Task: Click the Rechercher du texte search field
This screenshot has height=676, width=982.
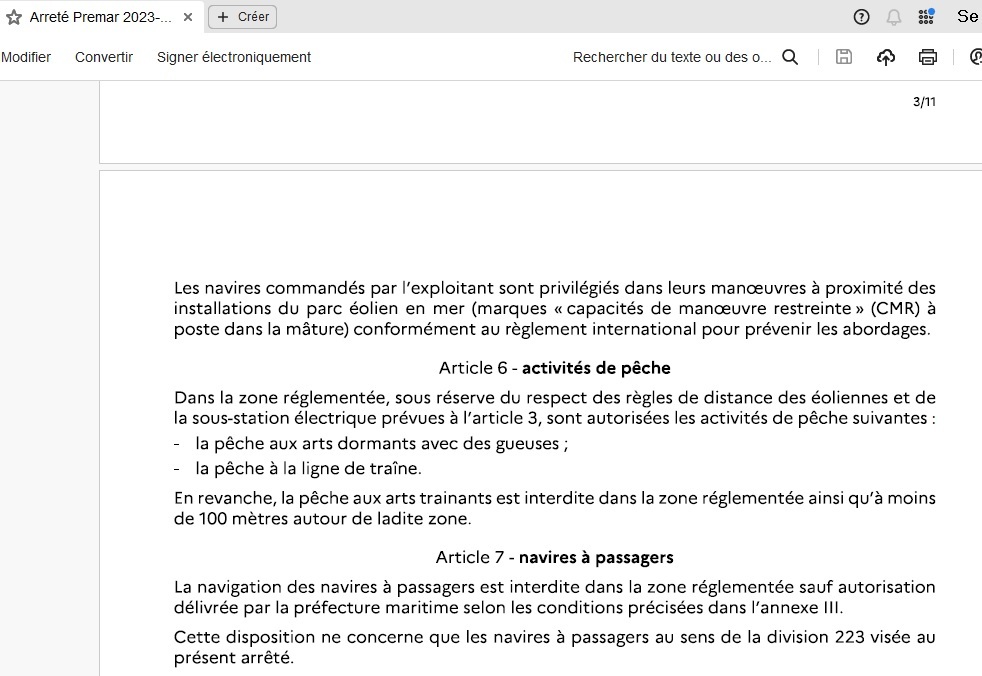Action: tap(672, 57)
